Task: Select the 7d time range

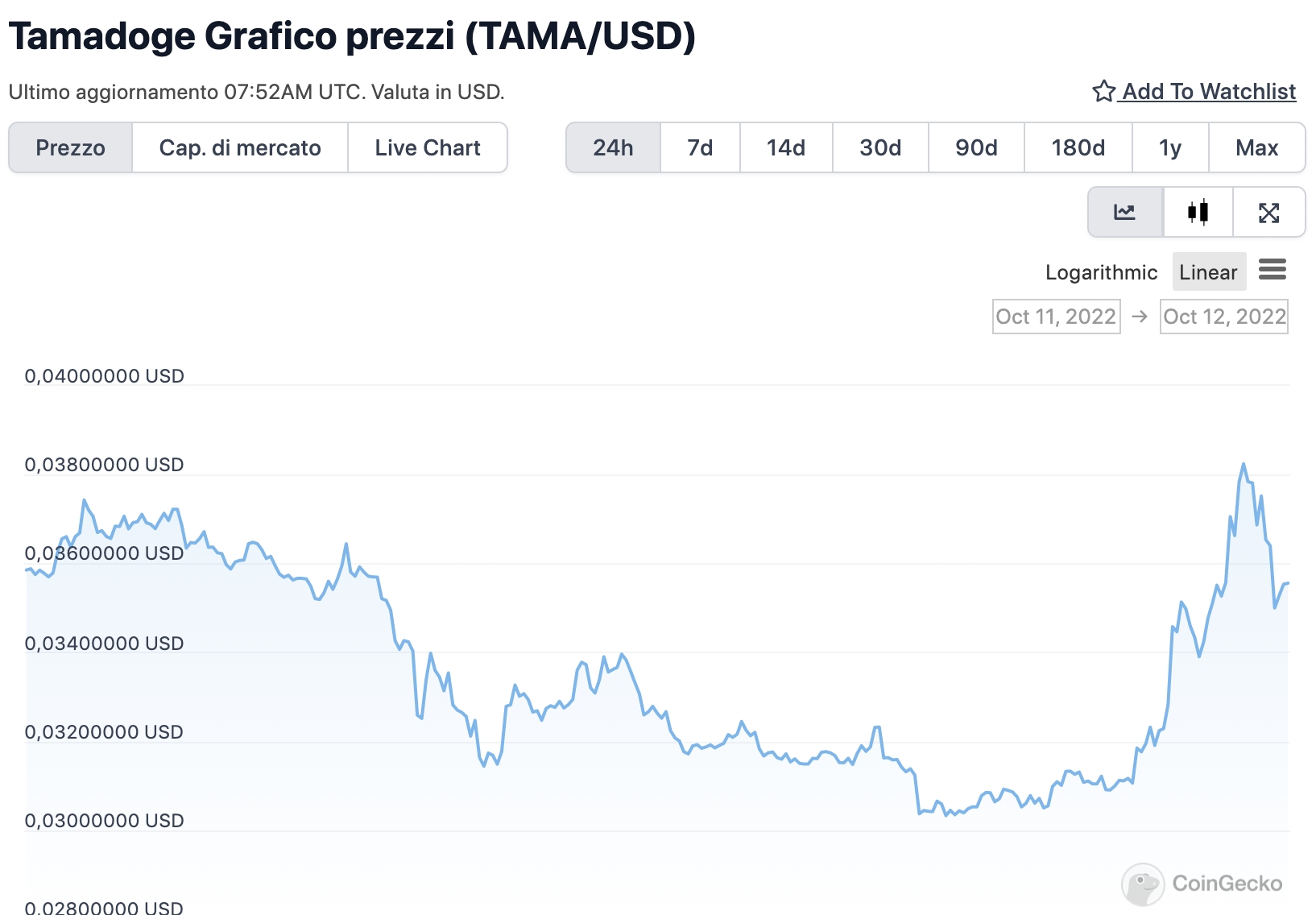Action: coord(700,147)
